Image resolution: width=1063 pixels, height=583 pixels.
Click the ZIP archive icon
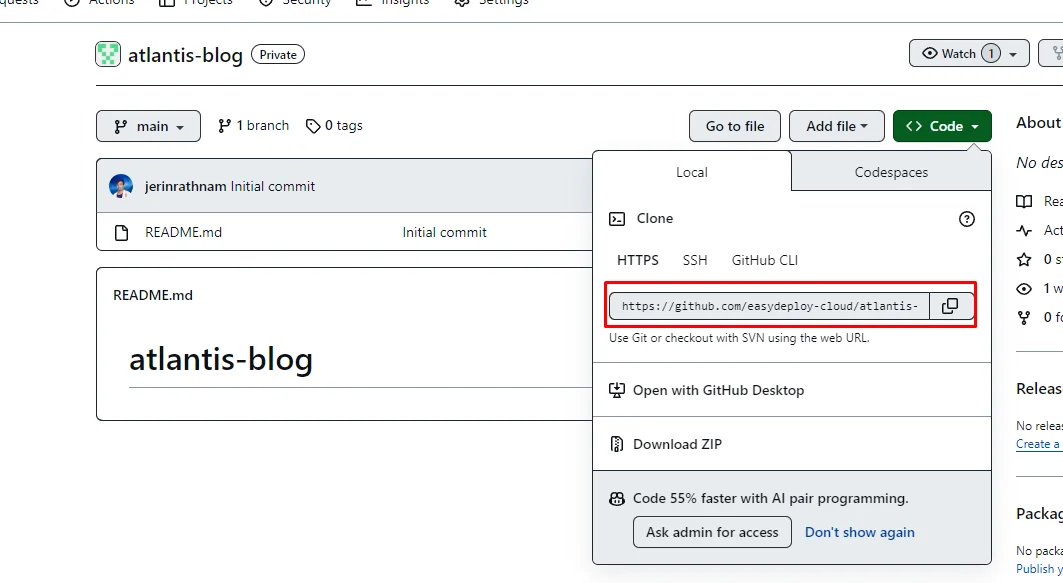tap(617, 444)
